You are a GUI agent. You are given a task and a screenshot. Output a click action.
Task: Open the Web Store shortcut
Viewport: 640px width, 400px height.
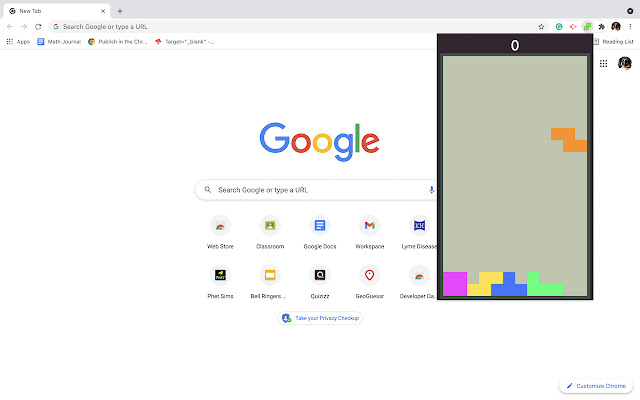220,231
